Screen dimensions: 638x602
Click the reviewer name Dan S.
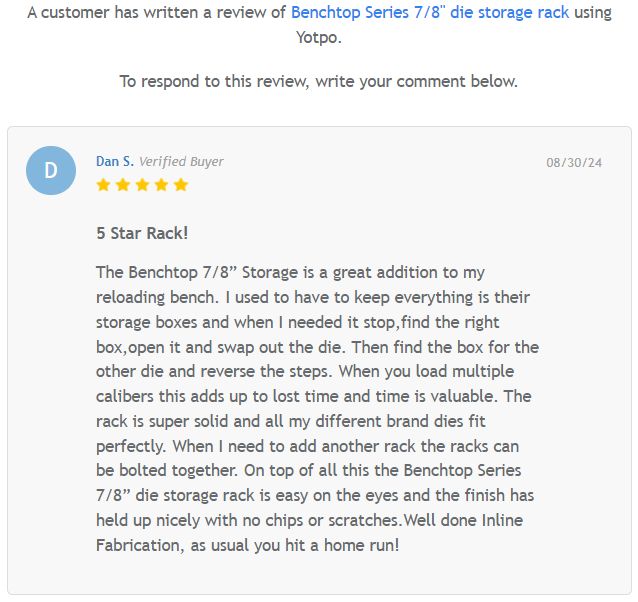coord(114,161)
